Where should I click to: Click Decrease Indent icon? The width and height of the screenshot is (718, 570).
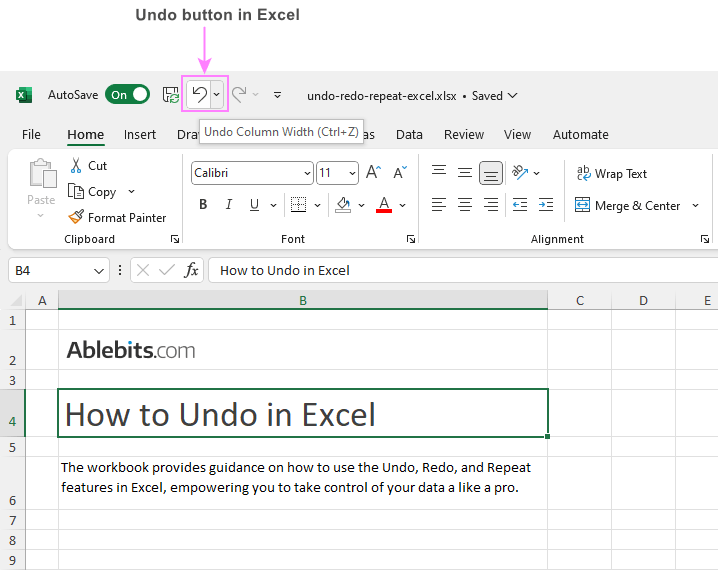pyautogui.click(x=520, y=205)
